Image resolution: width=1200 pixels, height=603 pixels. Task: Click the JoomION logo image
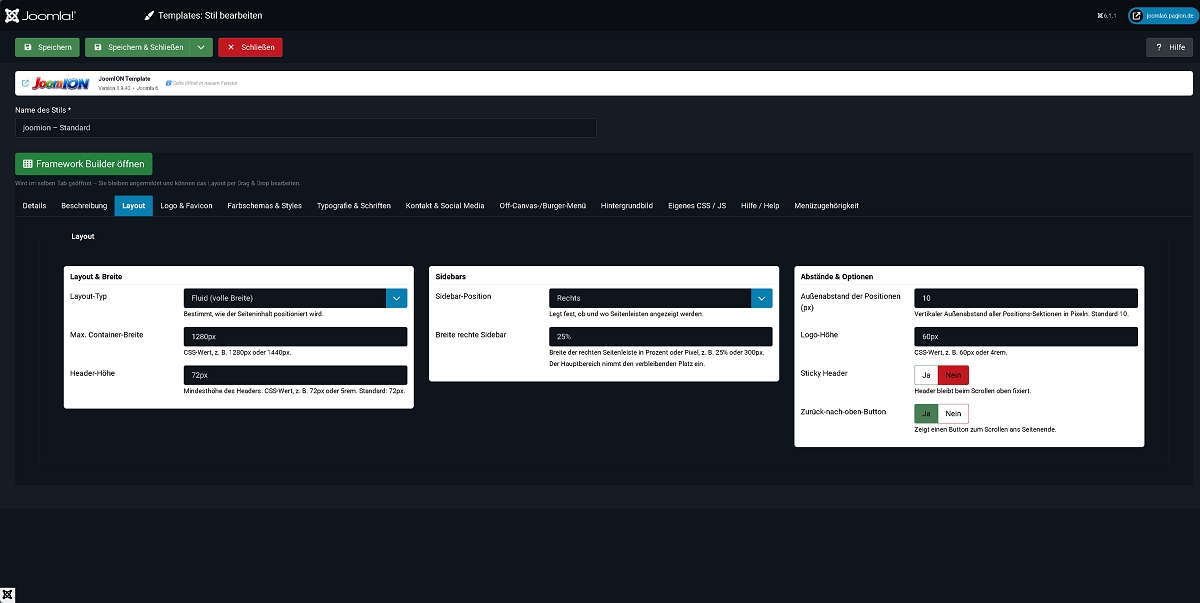pos(62,83)
